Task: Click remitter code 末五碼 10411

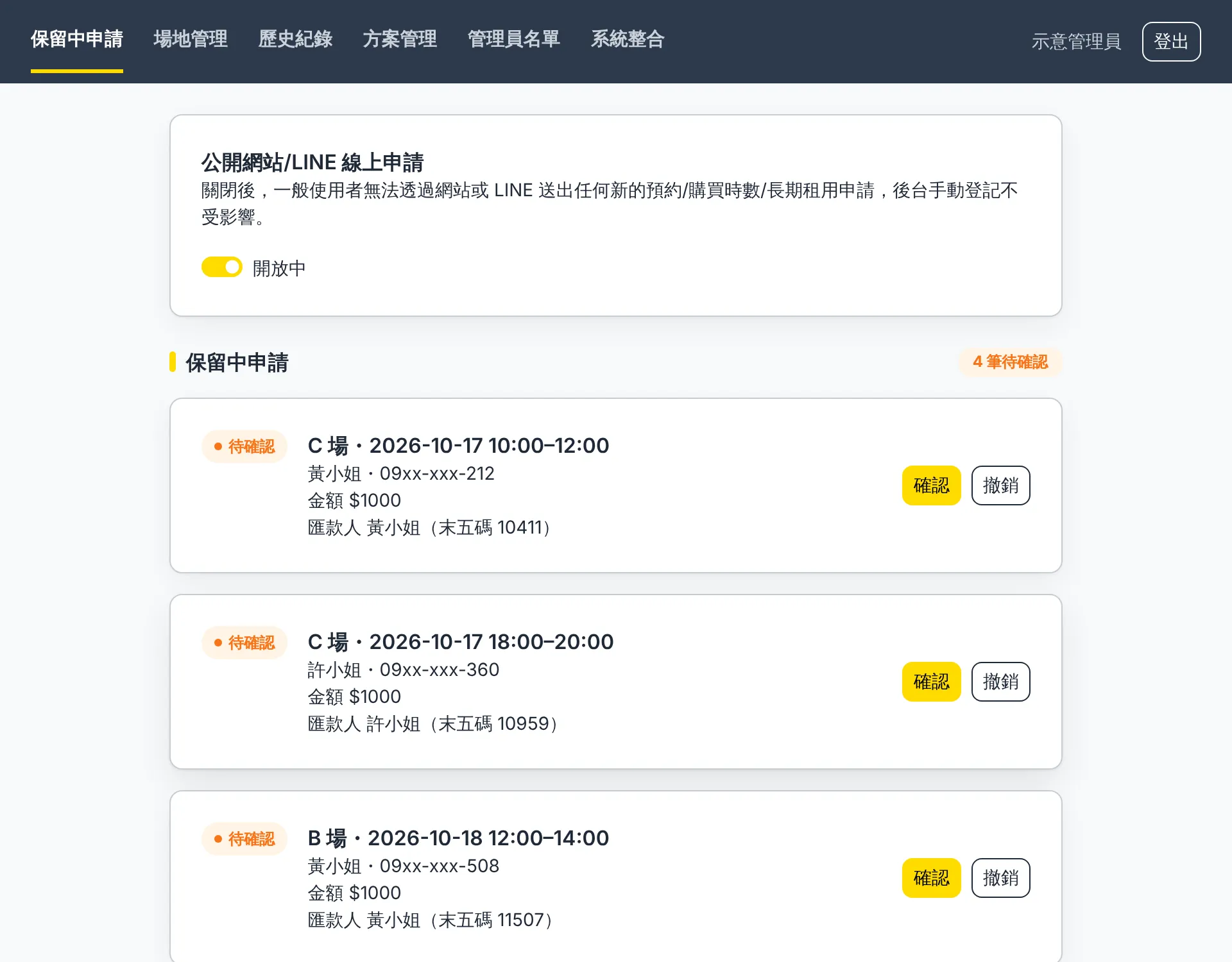Action: pyautogui.click(x=491, y=528)
